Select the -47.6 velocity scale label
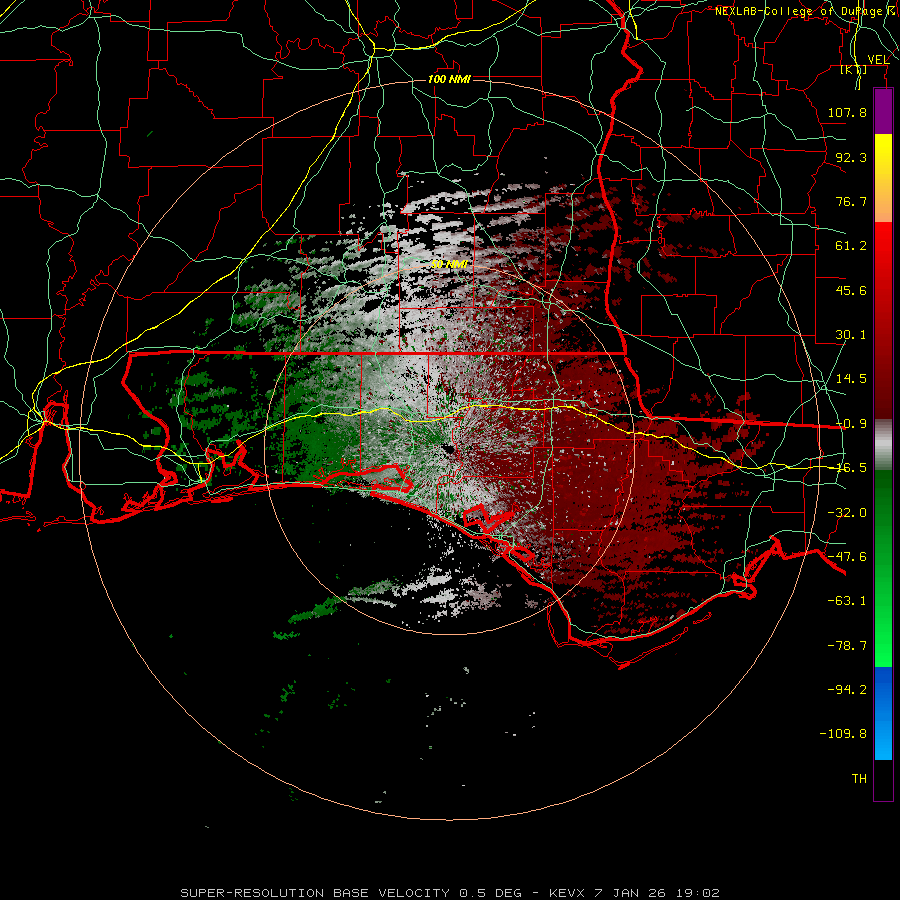 (x=847, y=557)
